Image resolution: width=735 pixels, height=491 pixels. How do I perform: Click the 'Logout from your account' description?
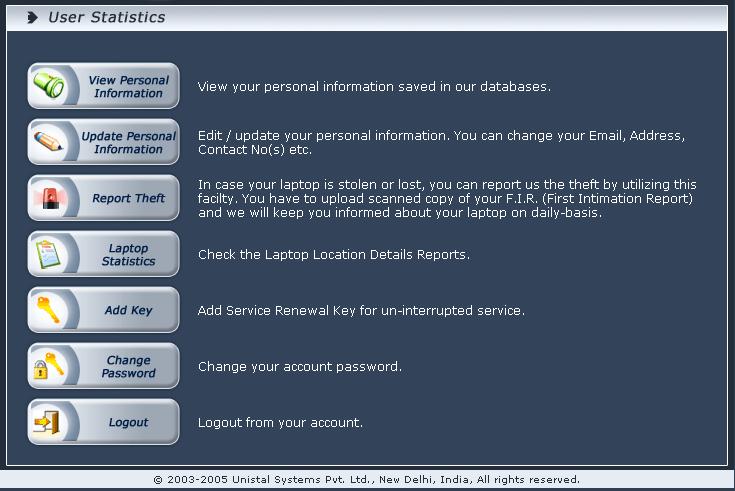click(280, 423)
